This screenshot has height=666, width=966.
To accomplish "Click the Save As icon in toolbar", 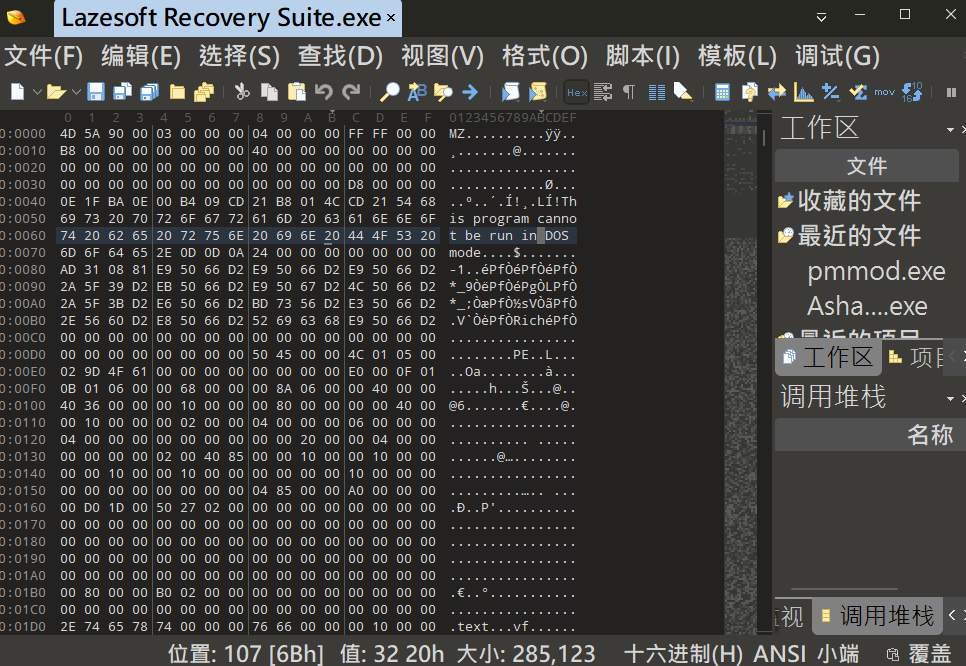I will click(123, 92).
